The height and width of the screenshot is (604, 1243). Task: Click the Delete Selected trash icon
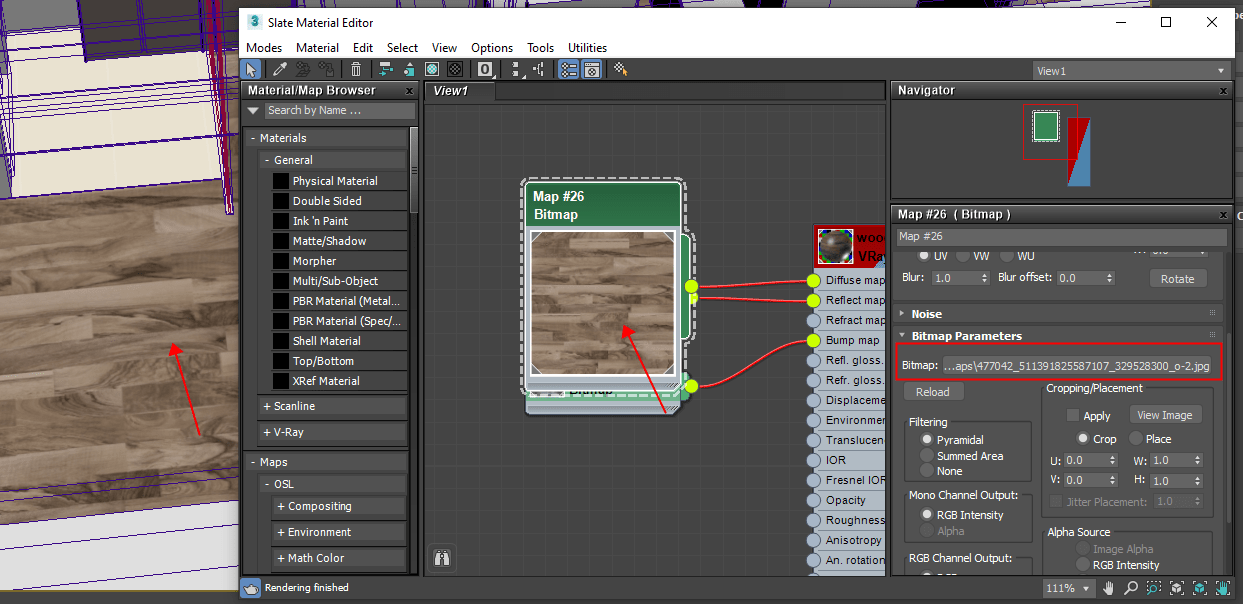pyautogui.click(x=356, y=69)
